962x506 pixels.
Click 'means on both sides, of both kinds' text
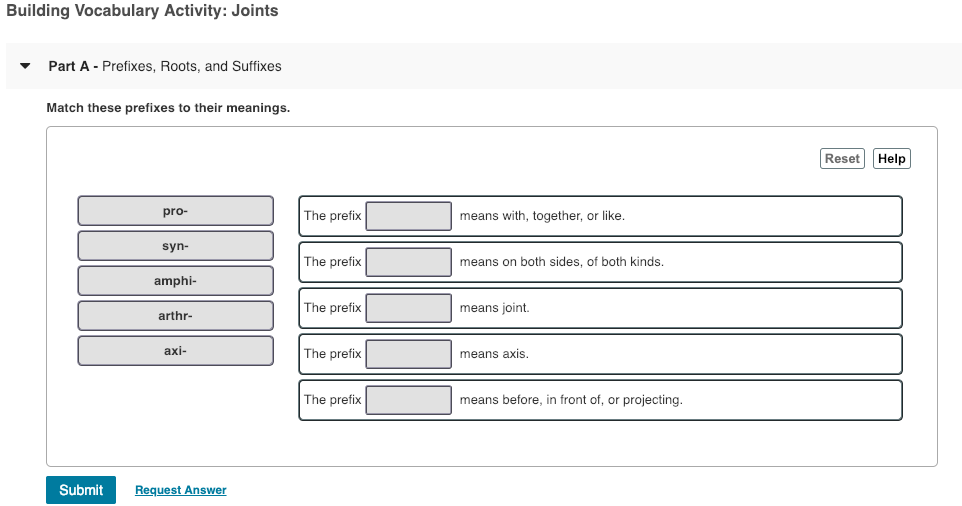tap(561, 262)
